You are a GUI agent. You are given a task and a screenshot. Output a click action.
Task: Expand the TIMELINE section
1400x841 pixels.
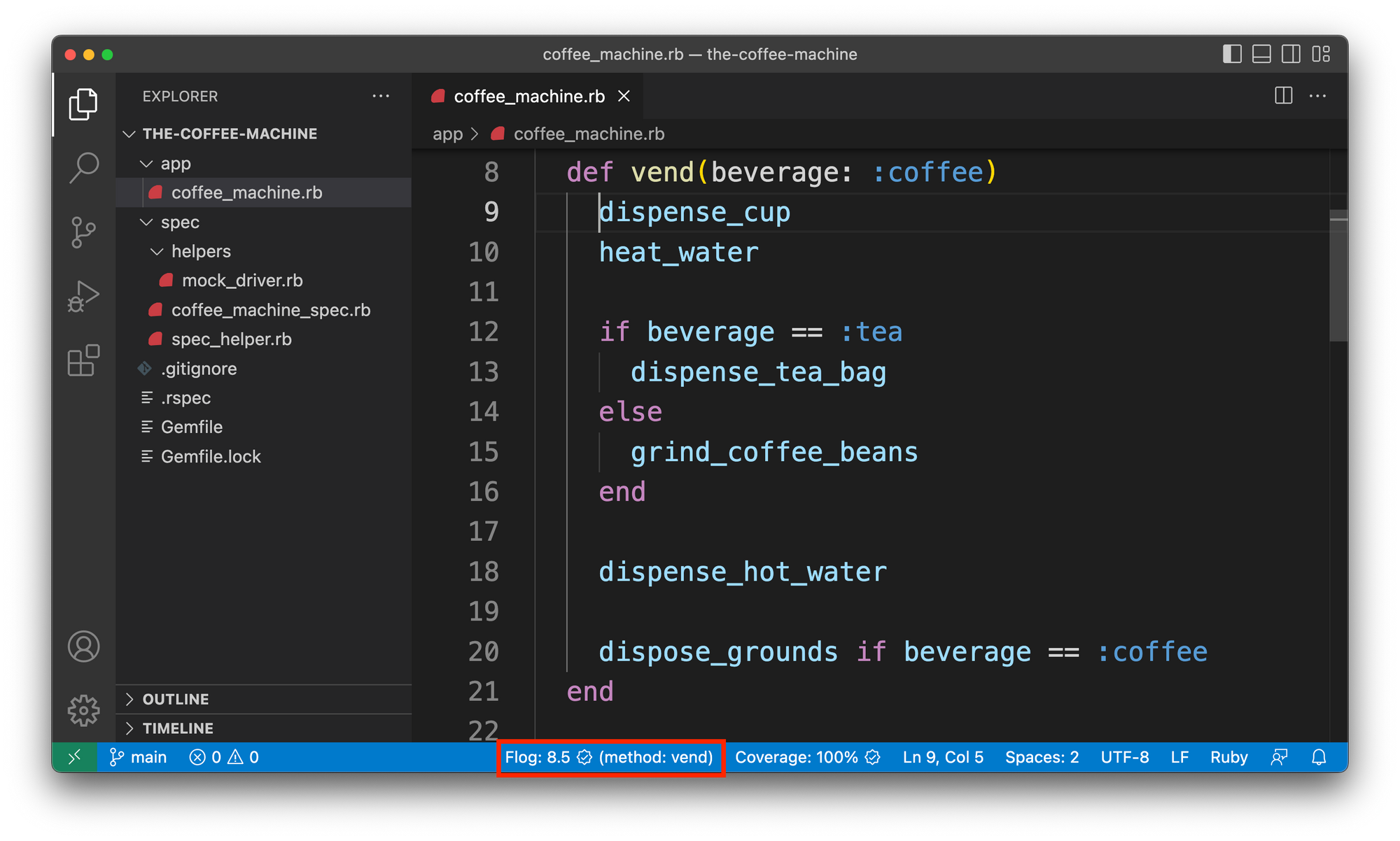(x=177, y=728)
